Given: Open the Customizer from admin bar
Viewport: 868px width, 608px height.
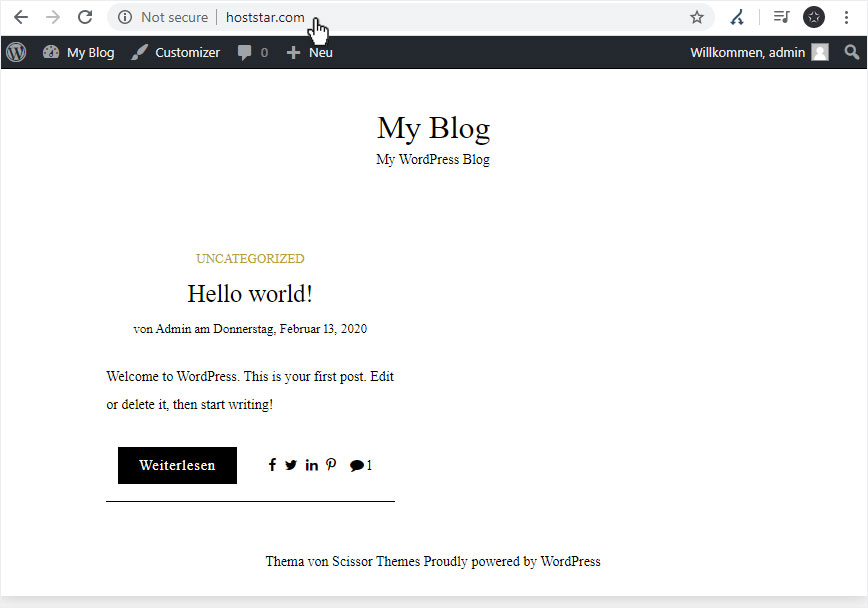Looking at the screenshot, I should point(175,52).
